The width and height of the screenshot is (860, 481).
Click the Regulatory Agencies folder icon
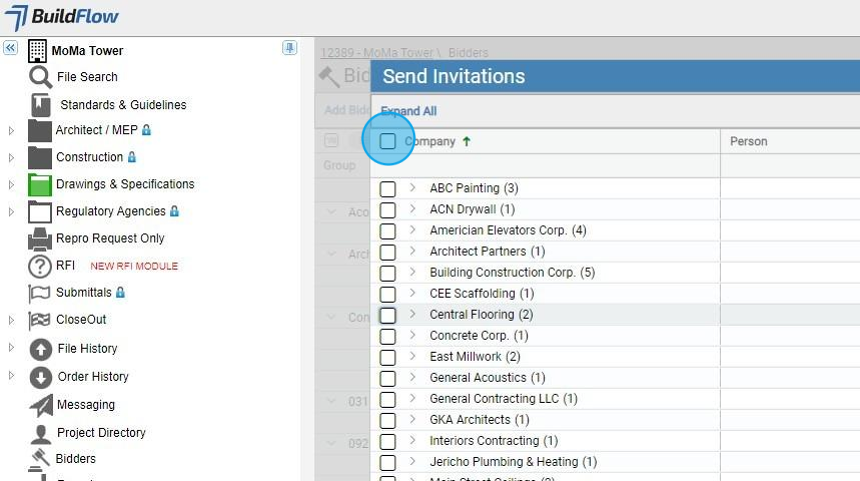[39, 212]
